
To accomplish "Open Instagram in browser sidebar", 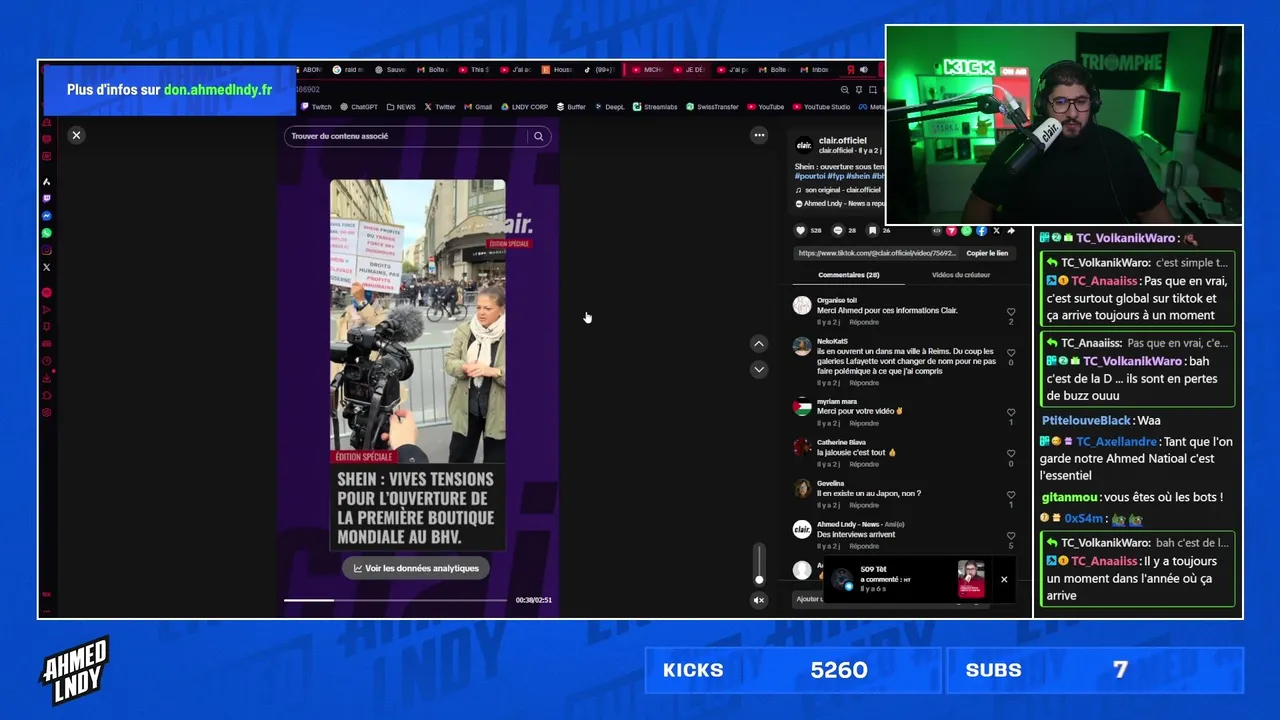I will point(46,250).
